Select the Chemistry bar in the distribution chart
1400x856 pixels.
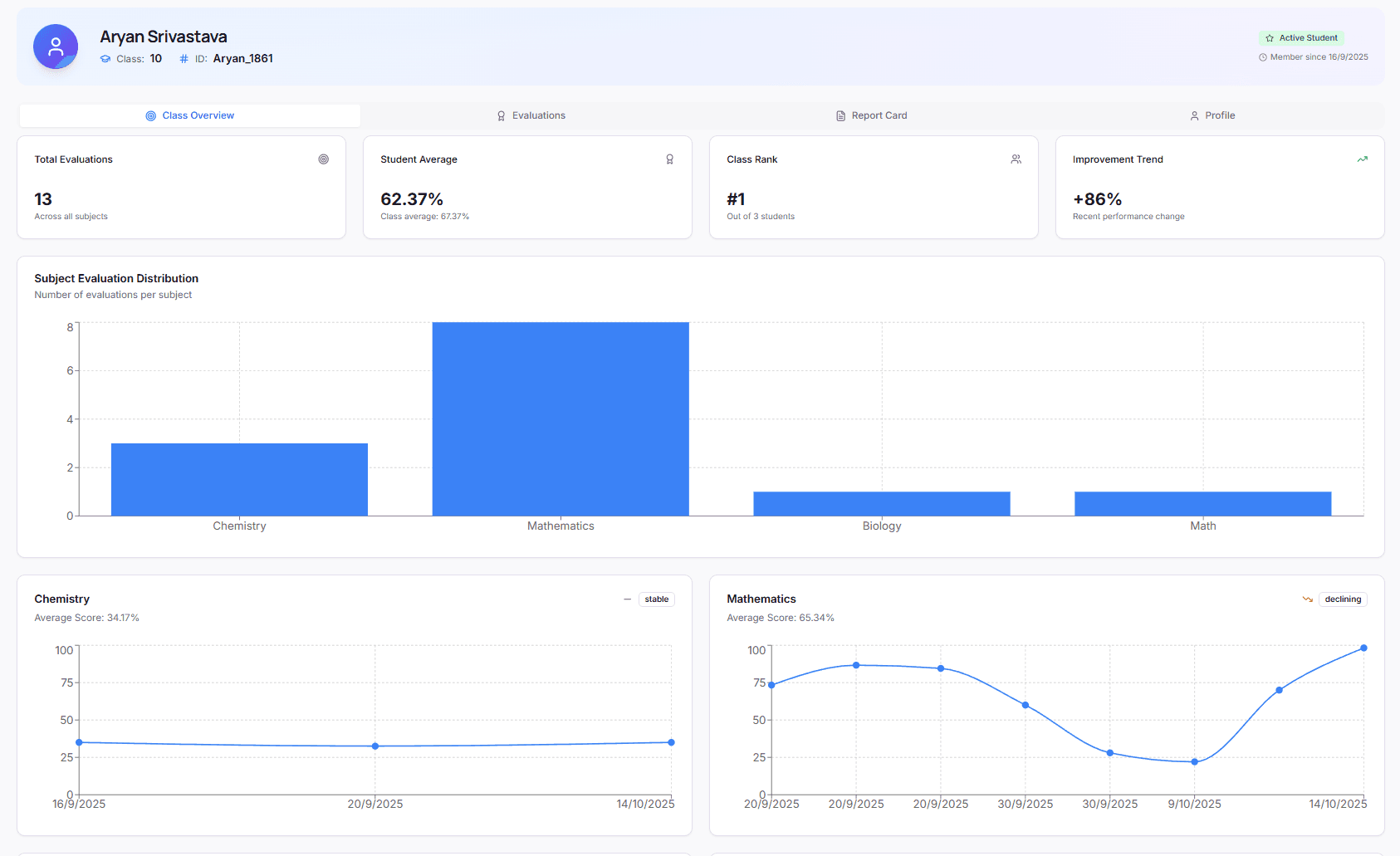tap(239, 480)
